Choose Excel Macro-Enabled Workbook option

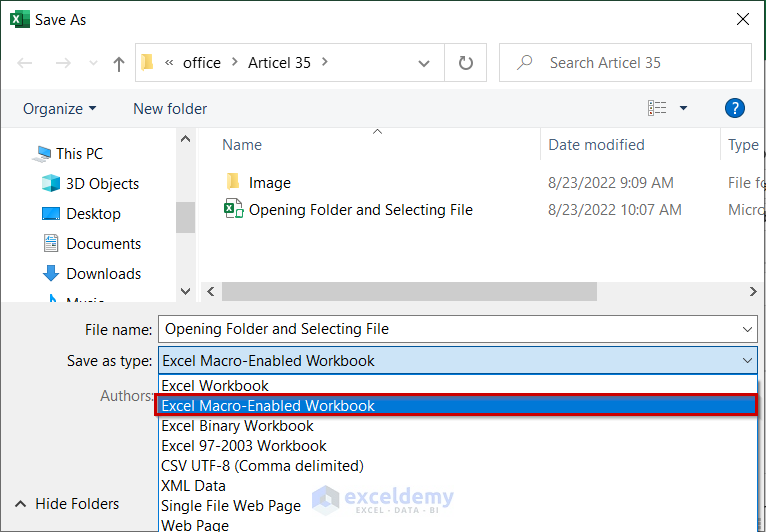pos(268,406)
